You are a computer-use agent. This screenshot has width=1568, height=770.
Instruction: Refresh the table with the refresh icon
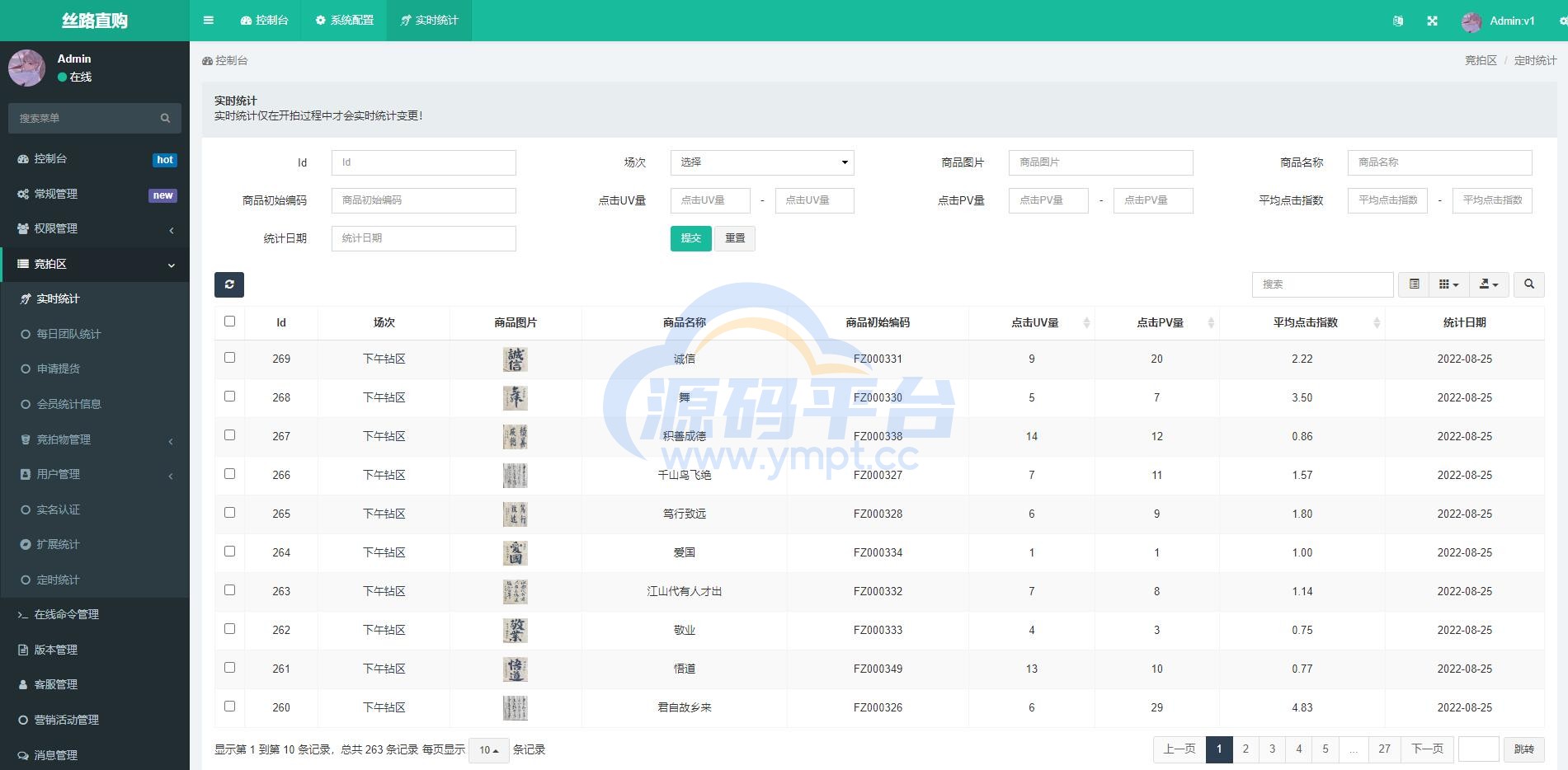229,284
